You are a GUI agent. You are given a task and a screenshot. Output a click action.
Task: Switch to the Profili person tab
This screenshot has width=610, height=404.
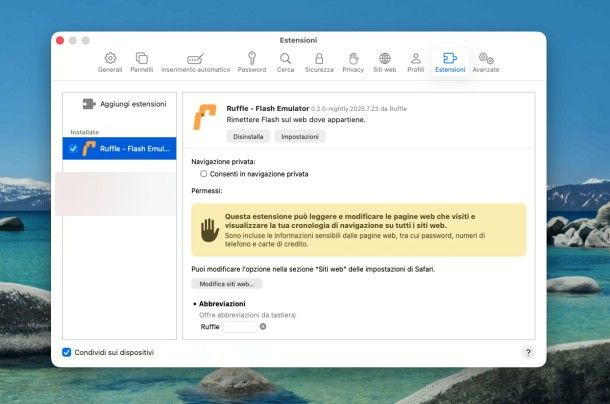[x=415, y=62]
